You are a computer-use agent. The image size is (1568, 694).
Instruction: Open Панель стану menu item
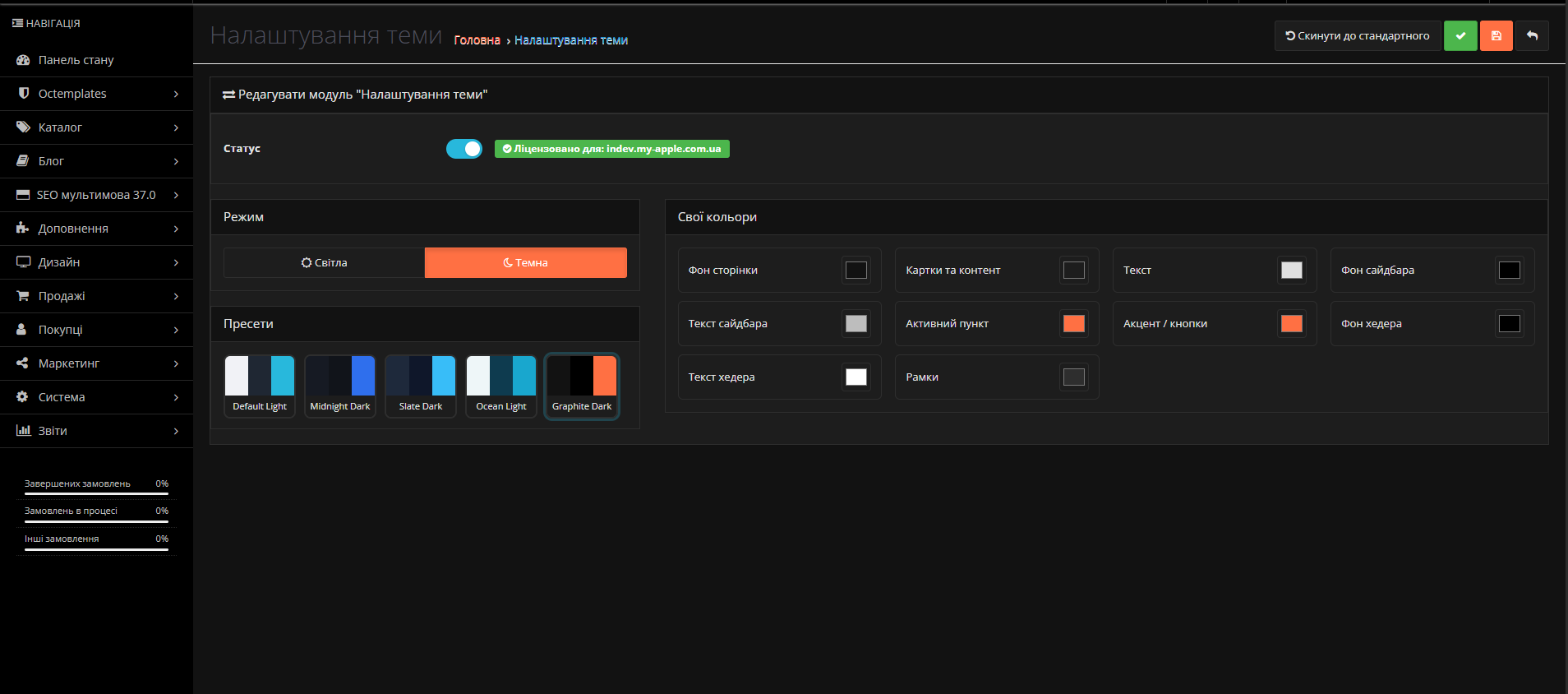[x=96, y=60]
